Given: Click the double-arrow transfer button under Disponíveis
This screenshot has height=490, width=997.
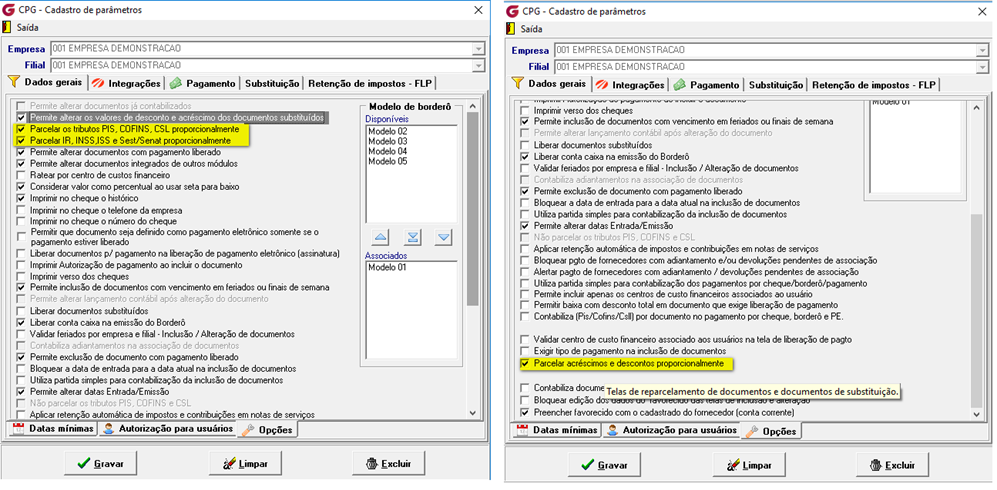Looking at the screenshot, I should 412,237.
